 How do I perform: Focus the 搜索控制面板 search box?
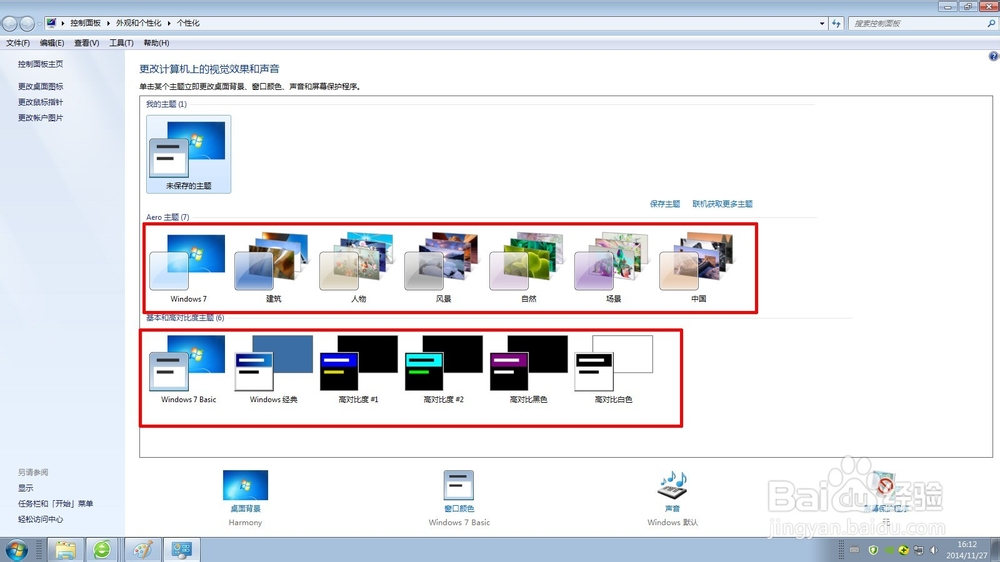pos(916,23)
